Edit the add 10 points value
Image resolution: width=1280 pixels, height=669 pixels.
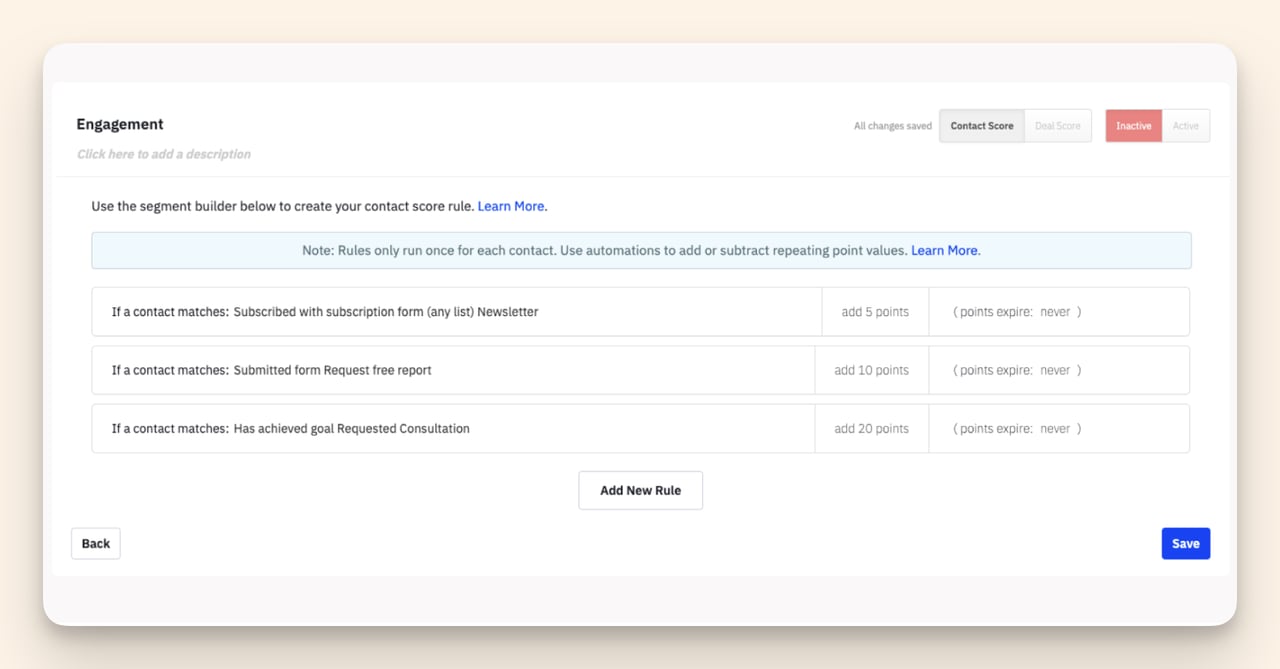[x=872, y=370]
